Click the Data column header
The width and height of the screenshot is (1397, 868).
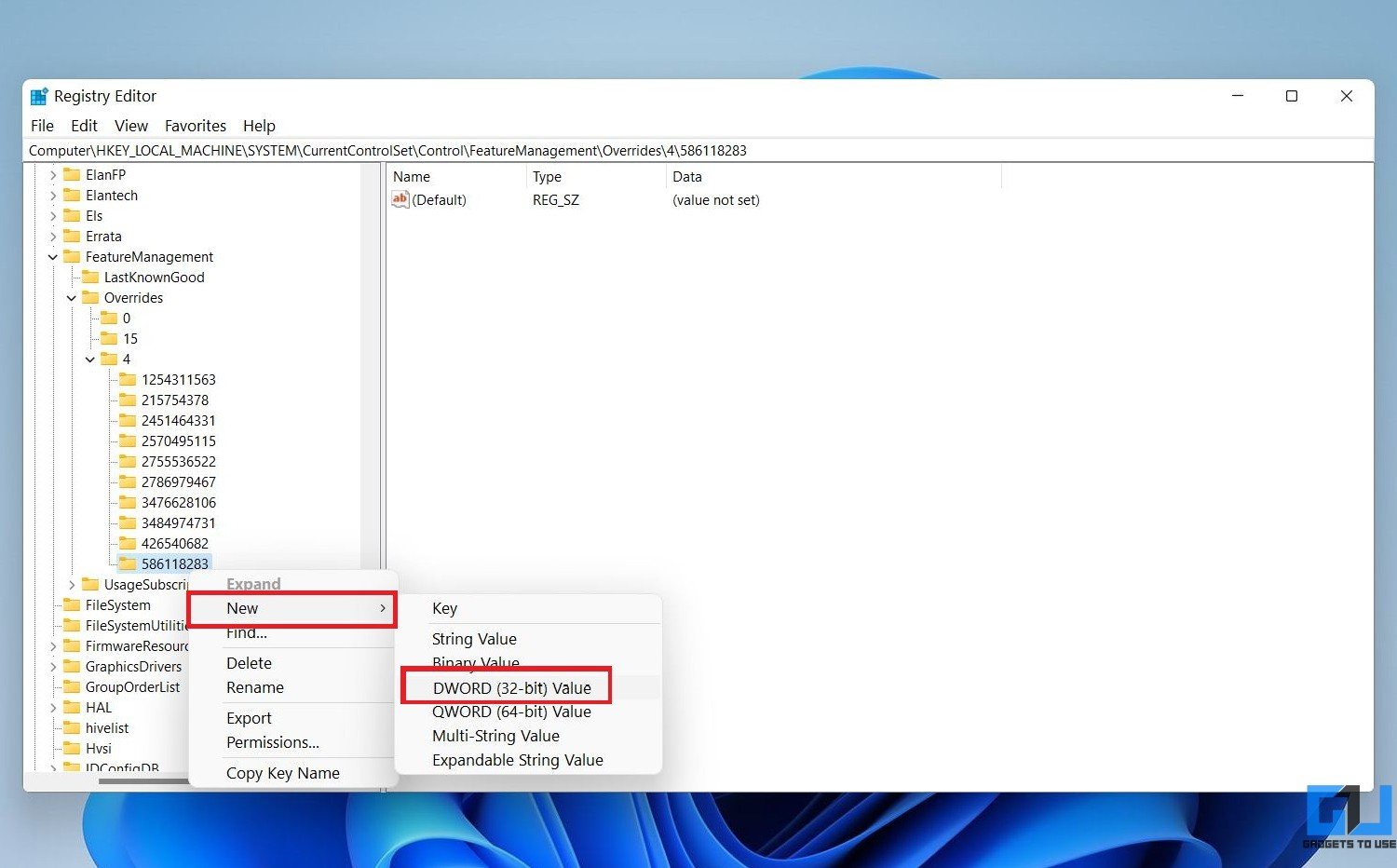687,177
